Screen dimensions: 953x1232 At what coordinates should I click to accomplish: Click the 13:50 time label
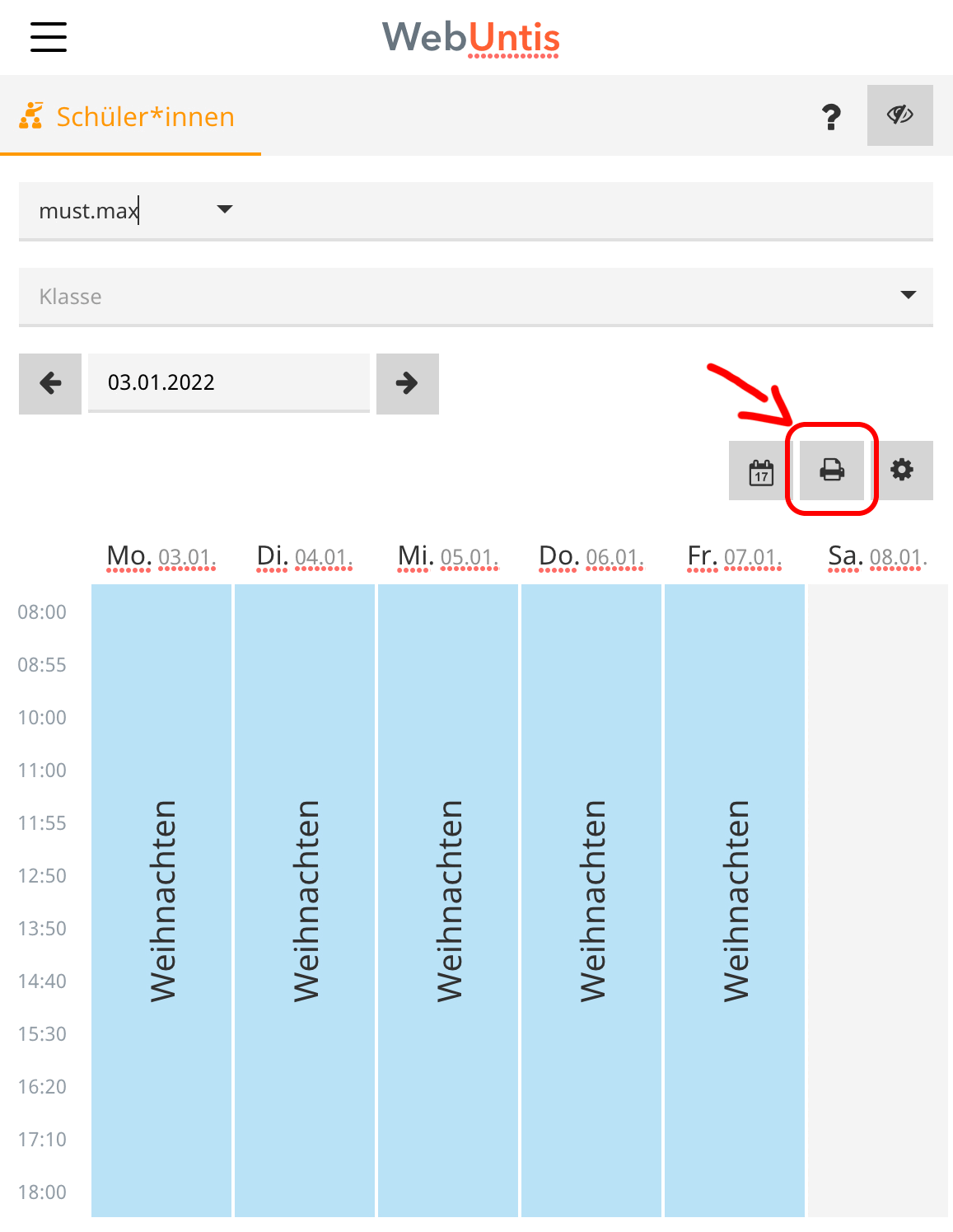(x=42, y=929)
